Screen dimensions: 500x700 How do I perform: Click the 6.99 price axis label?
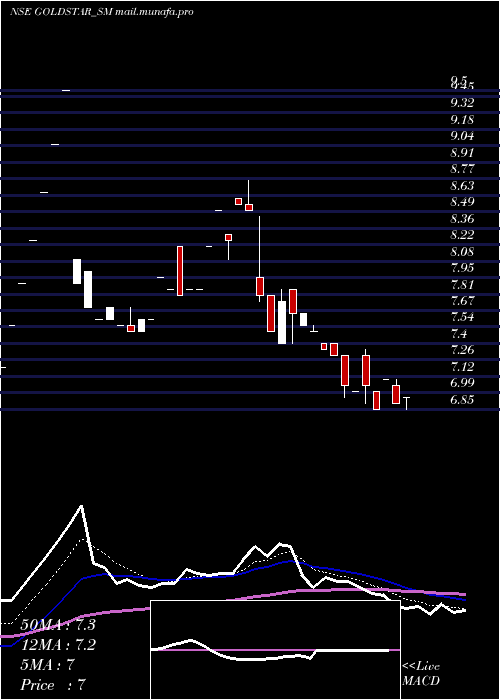click(x=462, y=383)
